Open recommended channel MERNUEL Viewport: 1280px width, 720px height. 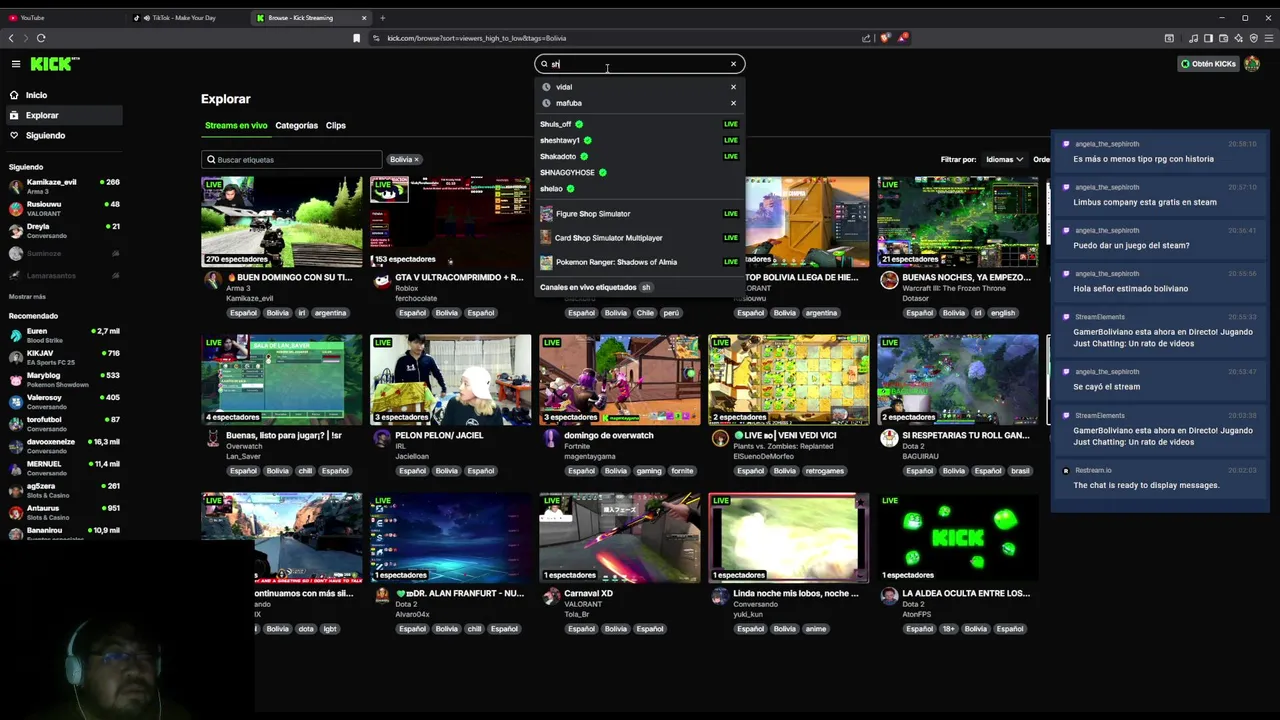click(x=64, y=467)
